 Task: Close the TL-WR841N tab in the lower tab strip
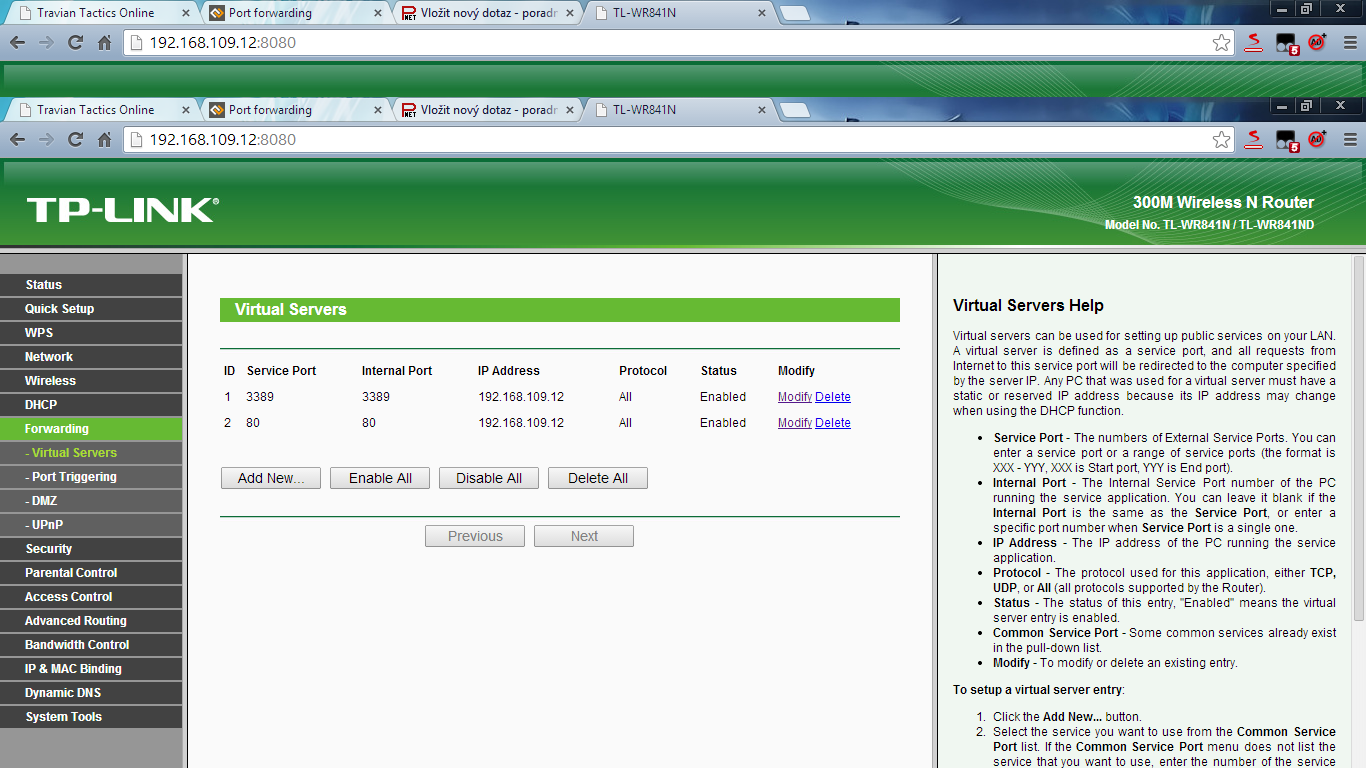click(x=762, y=110)
